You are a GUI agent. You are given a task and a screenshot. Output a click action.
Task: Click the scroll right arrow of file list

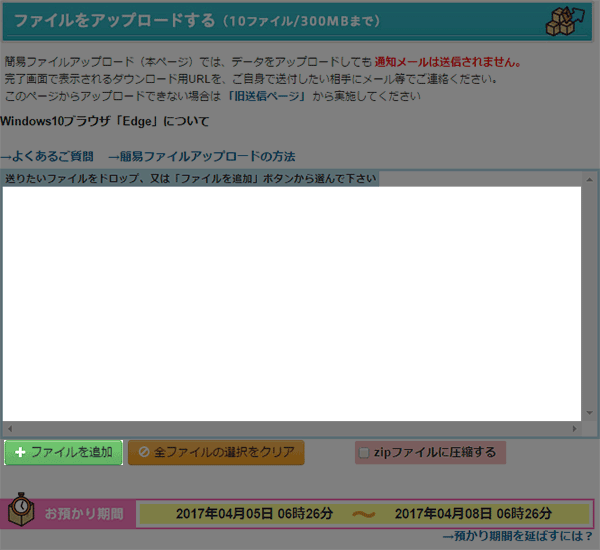click(x=574, y=429)
